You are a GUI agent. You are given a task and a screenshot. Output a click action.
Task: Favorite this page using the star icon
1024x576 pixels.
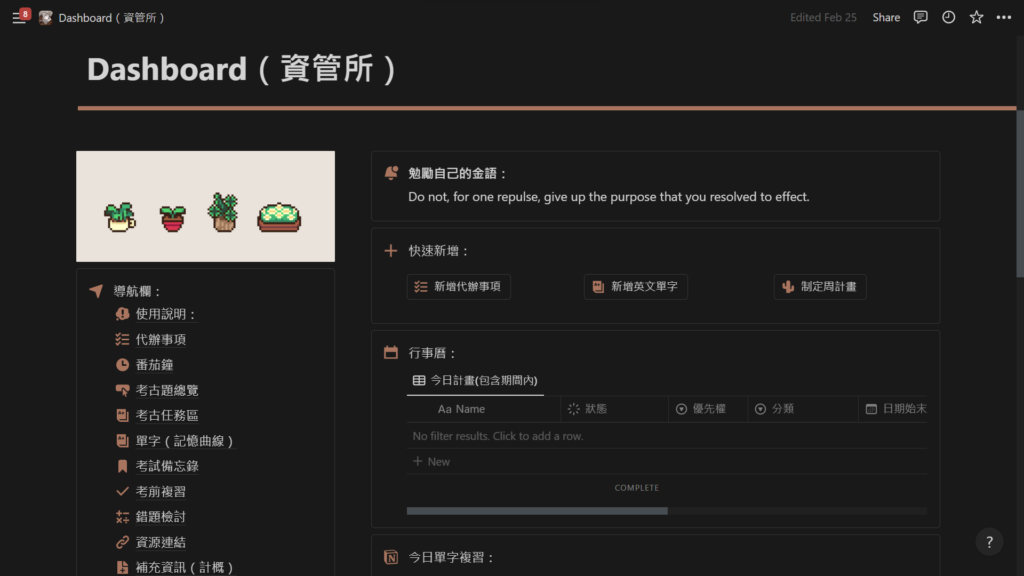[x=976, y=17]
